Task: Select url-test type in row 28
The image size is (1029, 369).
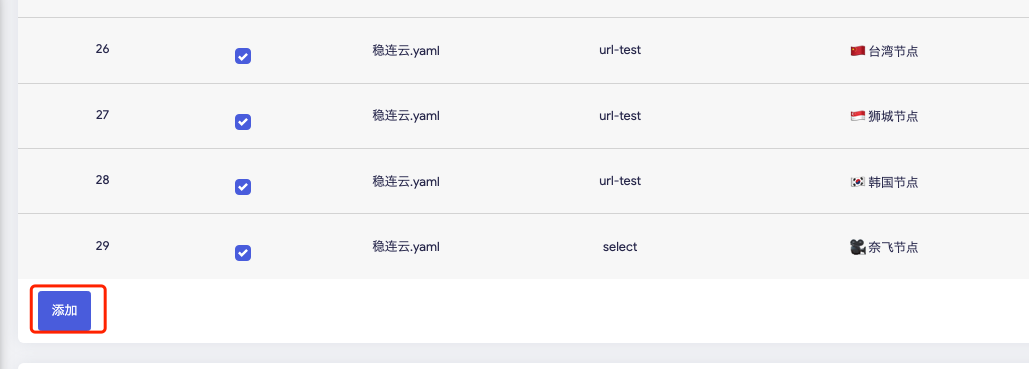Action: click(x=620, y=181)
